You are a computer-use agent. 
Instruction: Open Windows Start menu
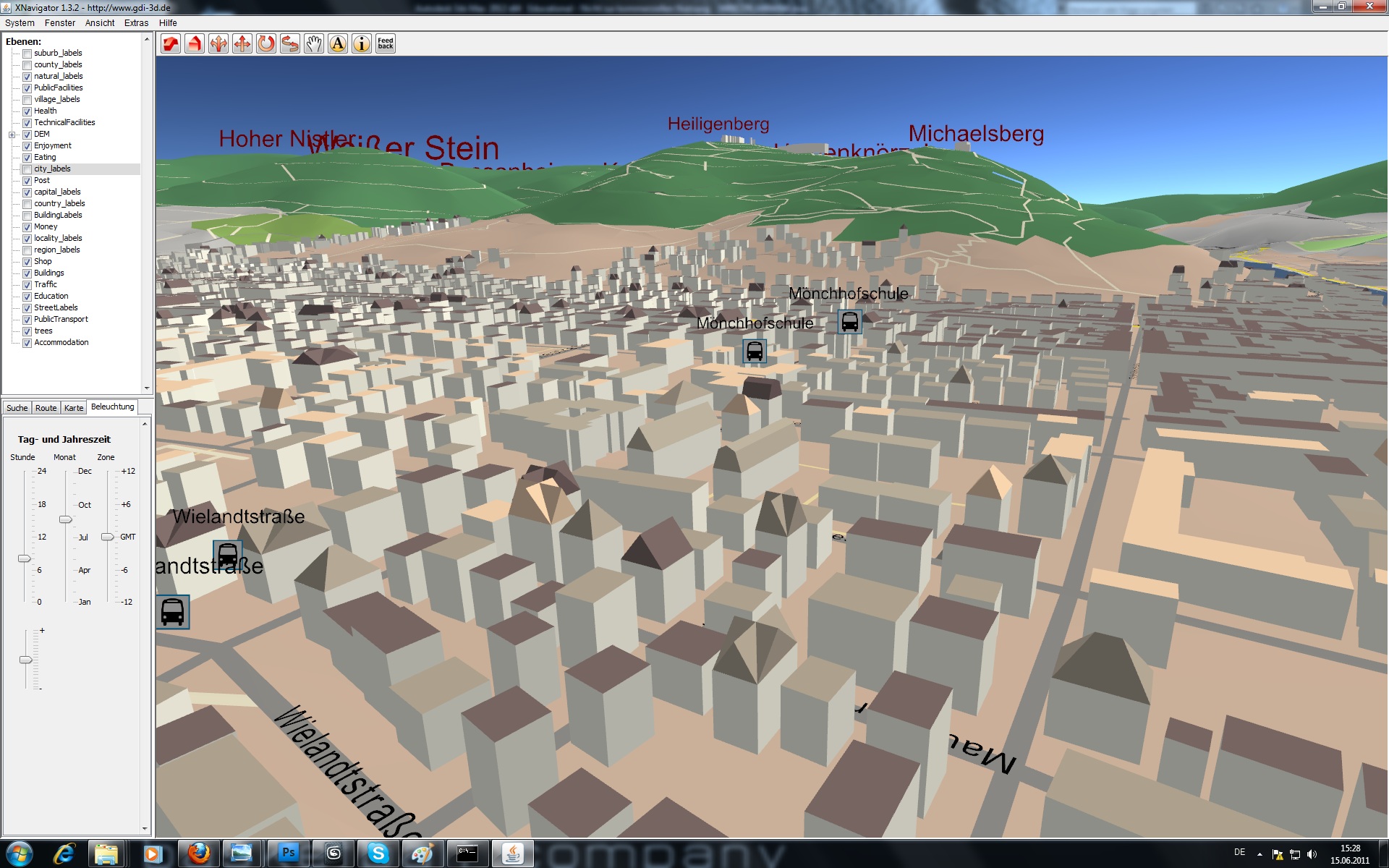[x=19, y=854]
